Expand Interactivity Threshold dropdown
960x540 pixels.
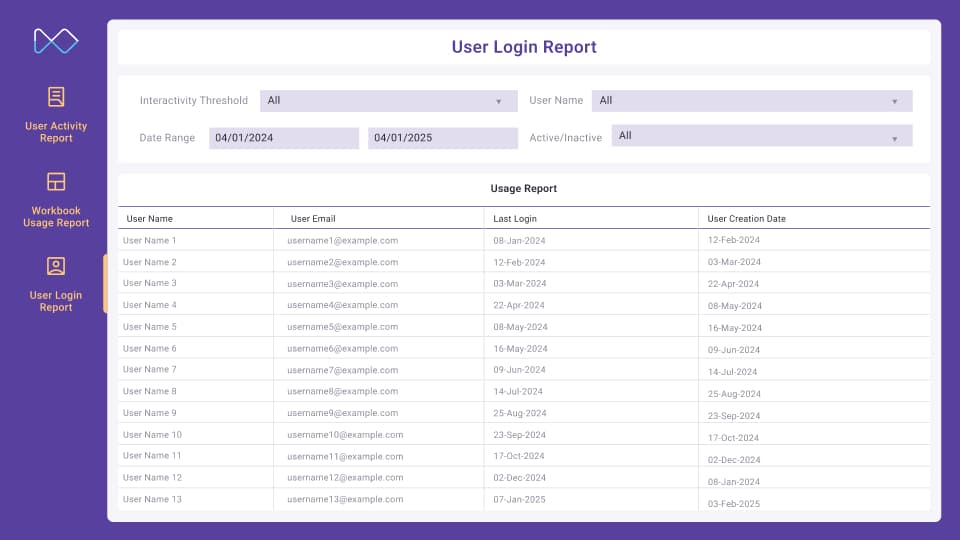pos(389,101)
